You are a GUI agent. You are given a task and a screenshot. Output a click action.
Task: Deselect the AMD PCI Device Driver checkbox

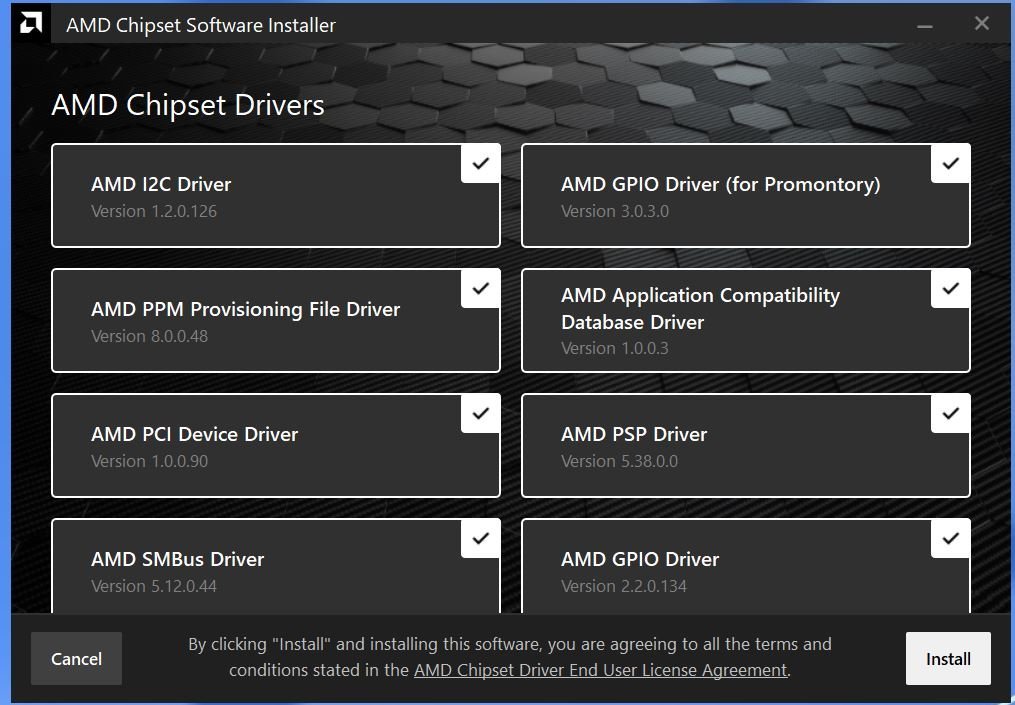tap(480, 414)
